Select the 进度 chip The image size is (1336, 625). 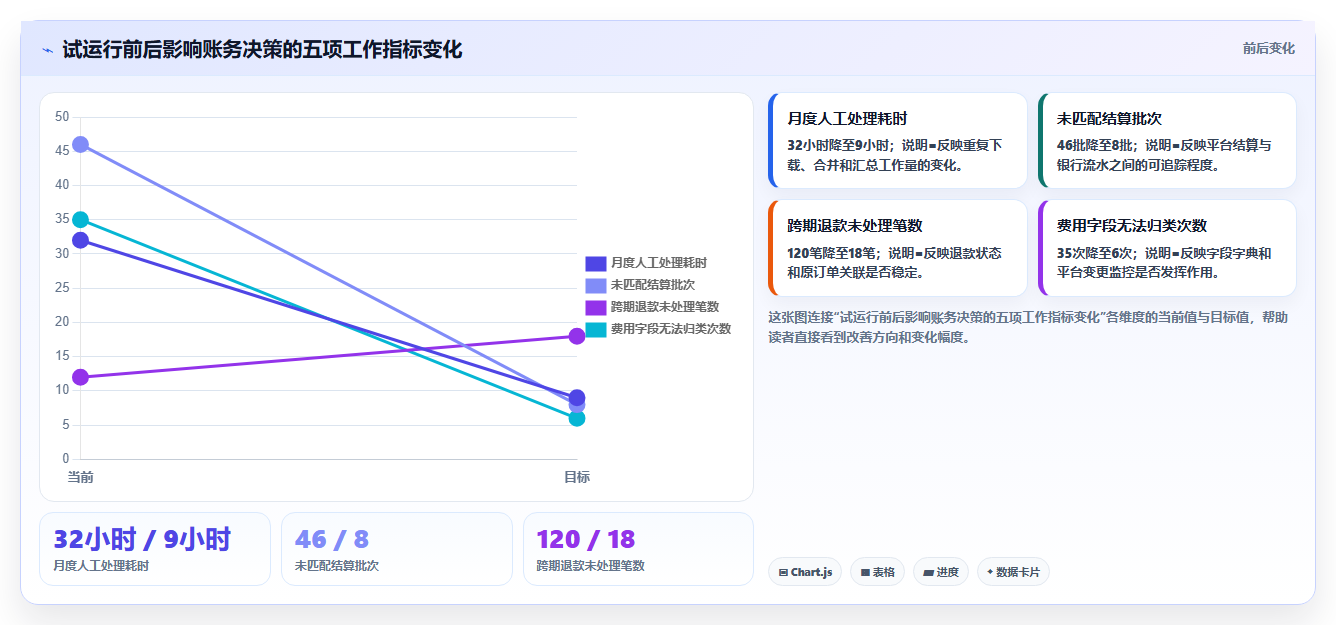[x=941, y=572]
